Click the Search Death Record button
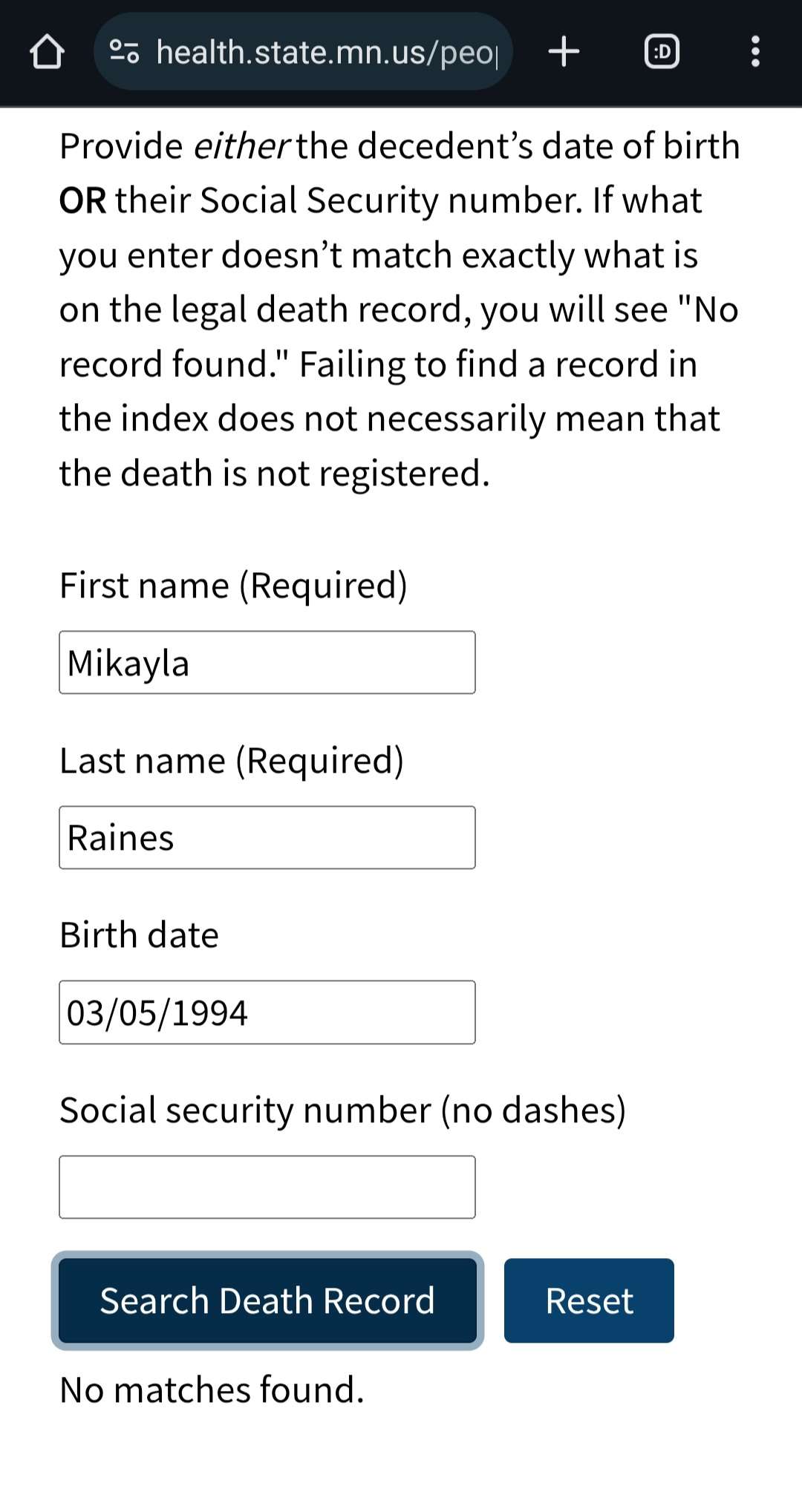 (x=267, y=1300)
